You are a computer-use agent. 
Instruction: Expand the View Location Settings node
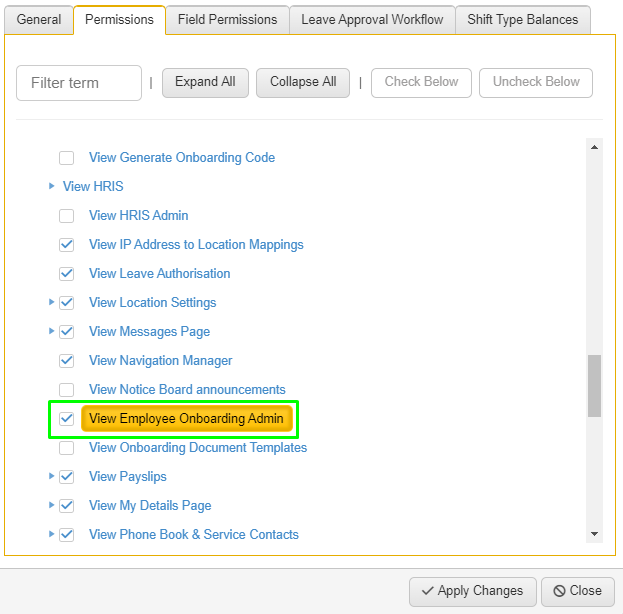tap(51, 302)
